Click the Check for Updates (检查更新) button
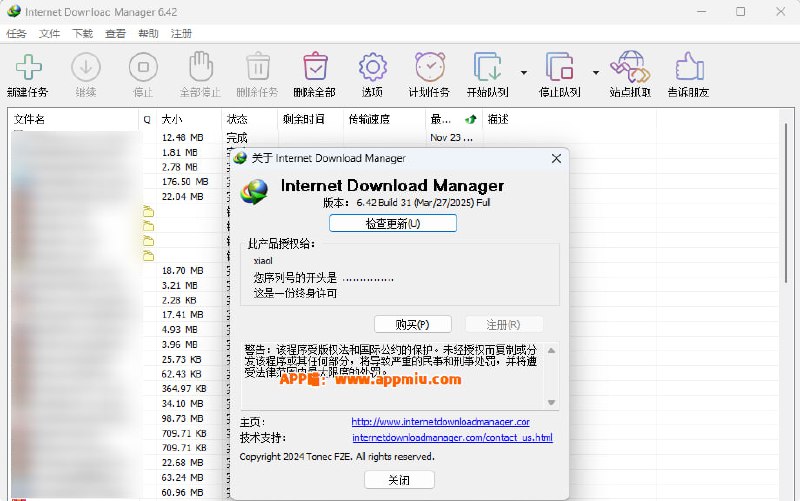 tap(393, 223)
